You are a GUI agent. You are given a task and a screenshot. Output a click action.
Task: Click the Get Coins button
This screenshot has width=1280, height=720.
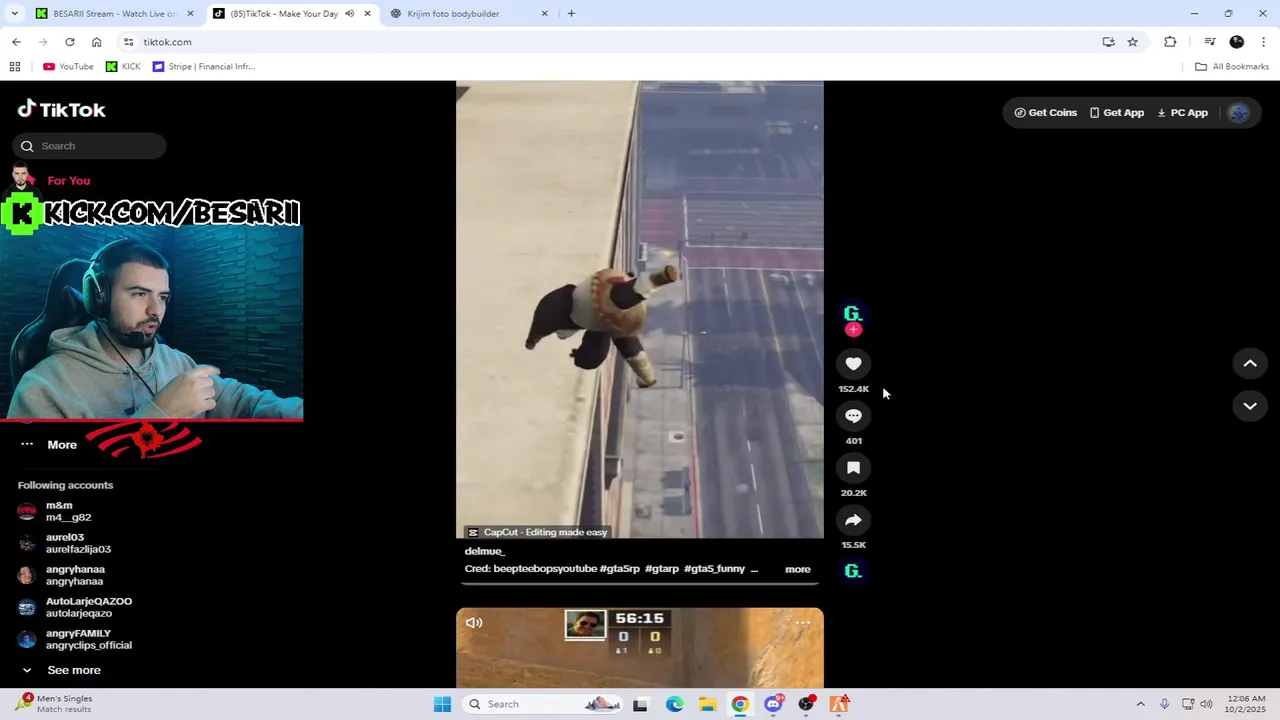tap(1046, 113)
